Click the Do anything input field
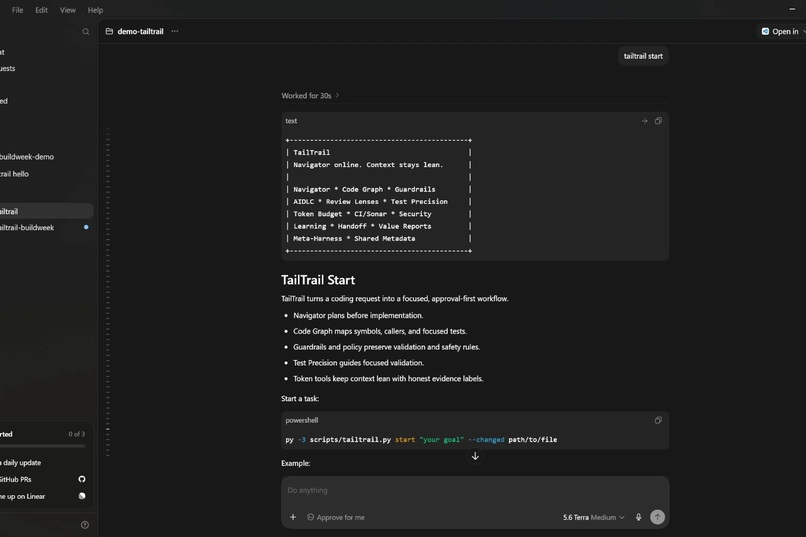 click(x=475, y=490)
